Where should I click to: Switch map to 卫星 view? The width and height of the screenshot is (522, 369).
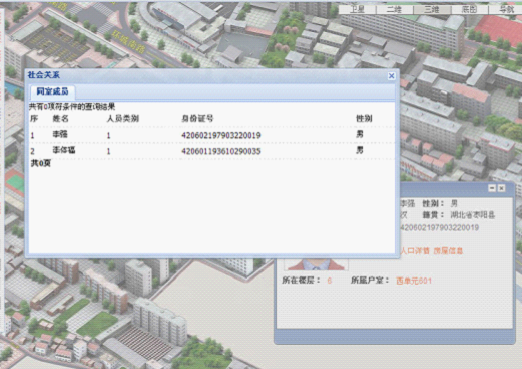pos(357,9)
